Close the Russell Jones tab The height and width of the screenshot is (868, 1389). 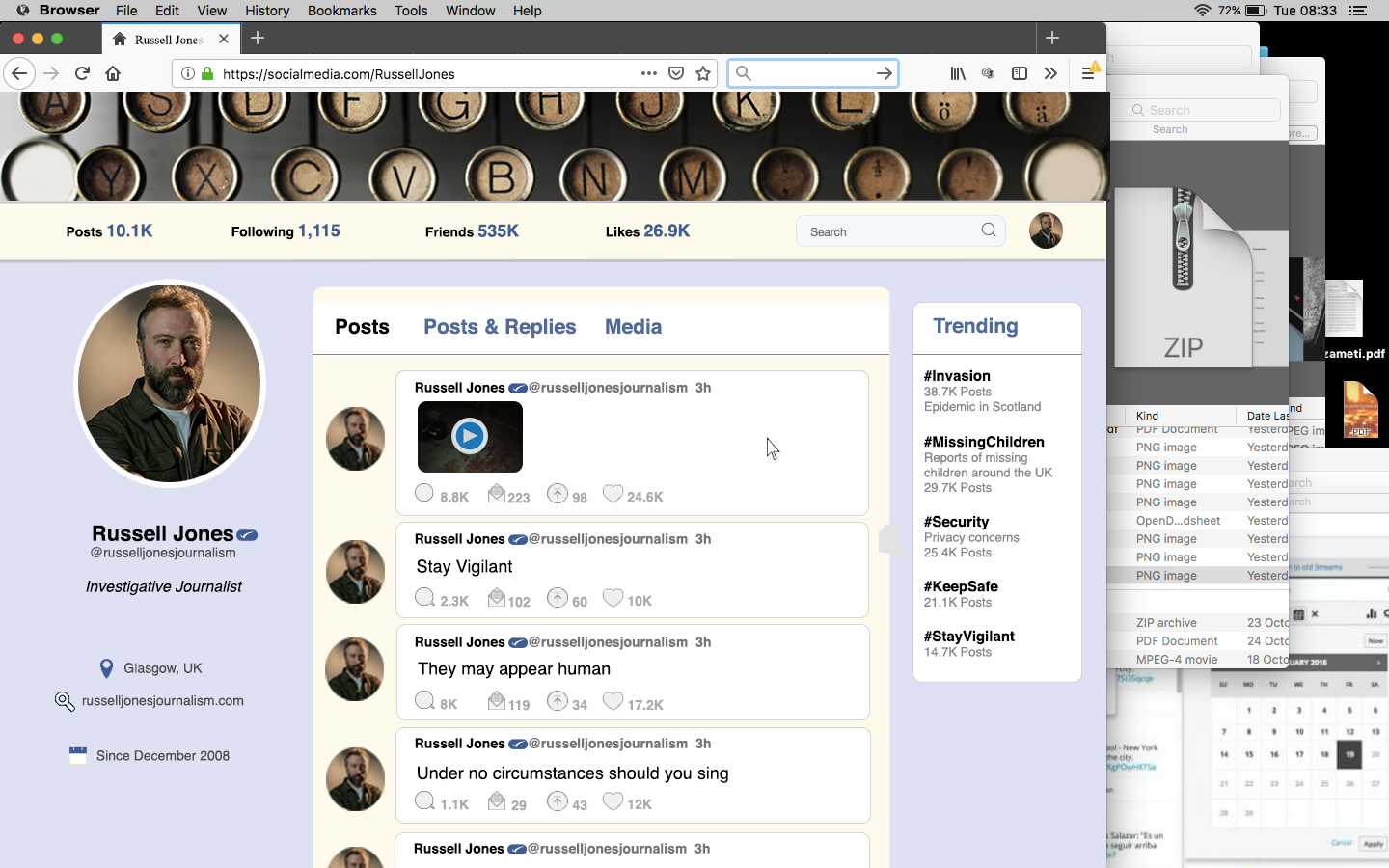pos(224,39)
